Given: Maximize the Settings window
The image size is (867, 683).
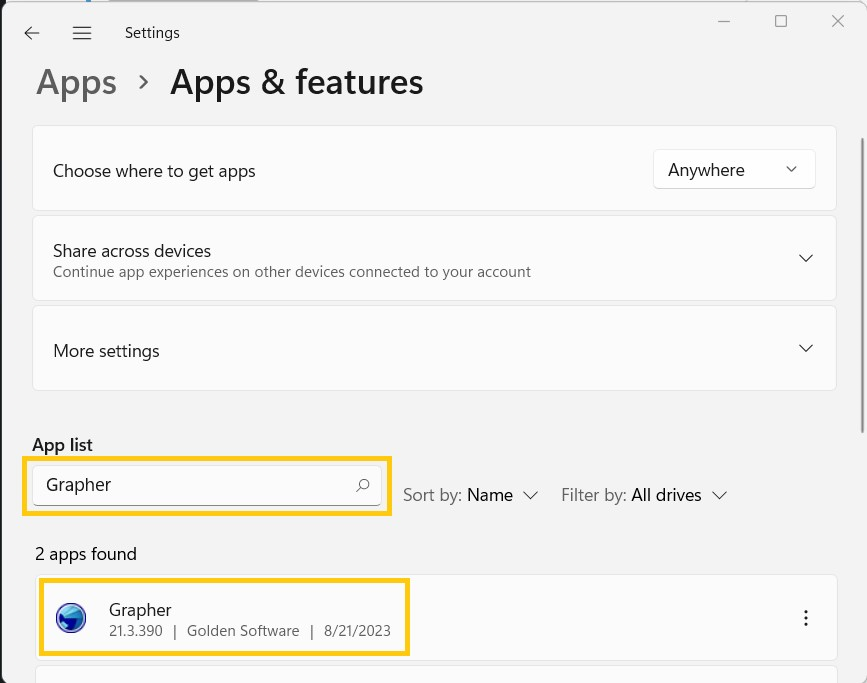Looking at the screenshot, I should pos(781,22).
